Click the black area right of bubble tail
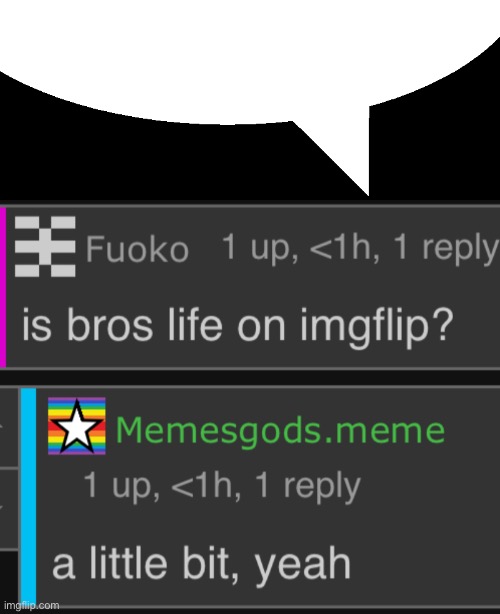The height and width of the screenshot is (614, 500). (435, 153)
